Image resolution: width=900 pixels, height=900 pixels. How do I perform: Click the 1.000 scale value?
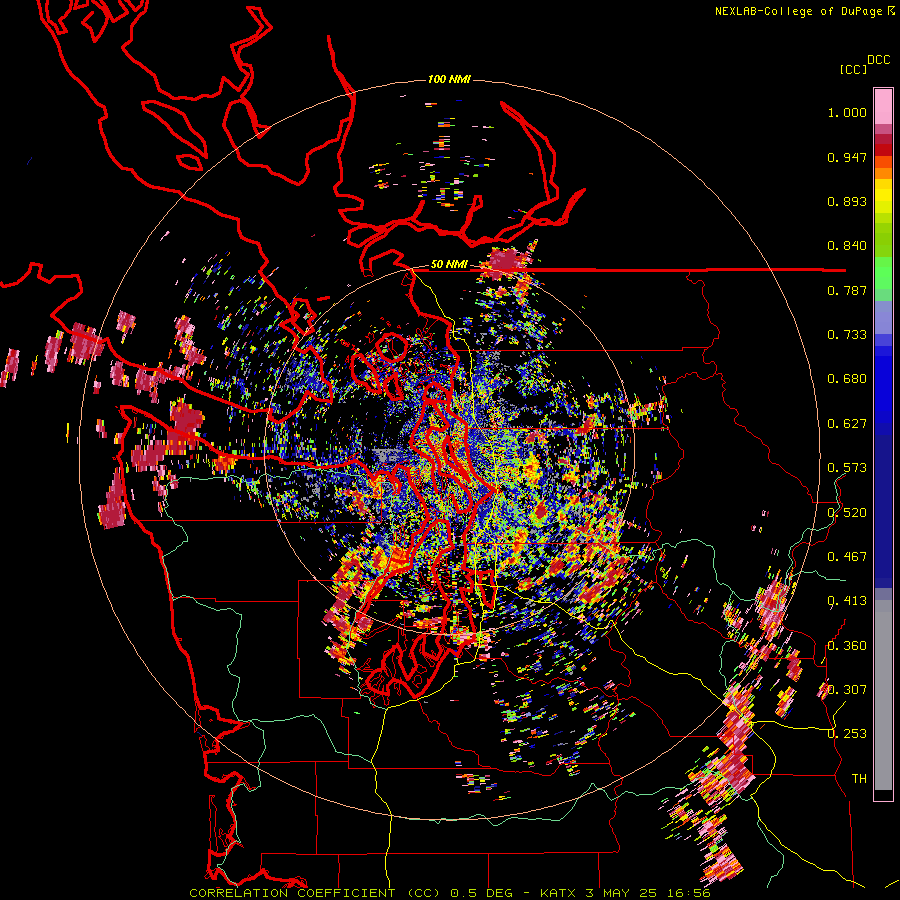pyautogui.click(x=847, y=112)
